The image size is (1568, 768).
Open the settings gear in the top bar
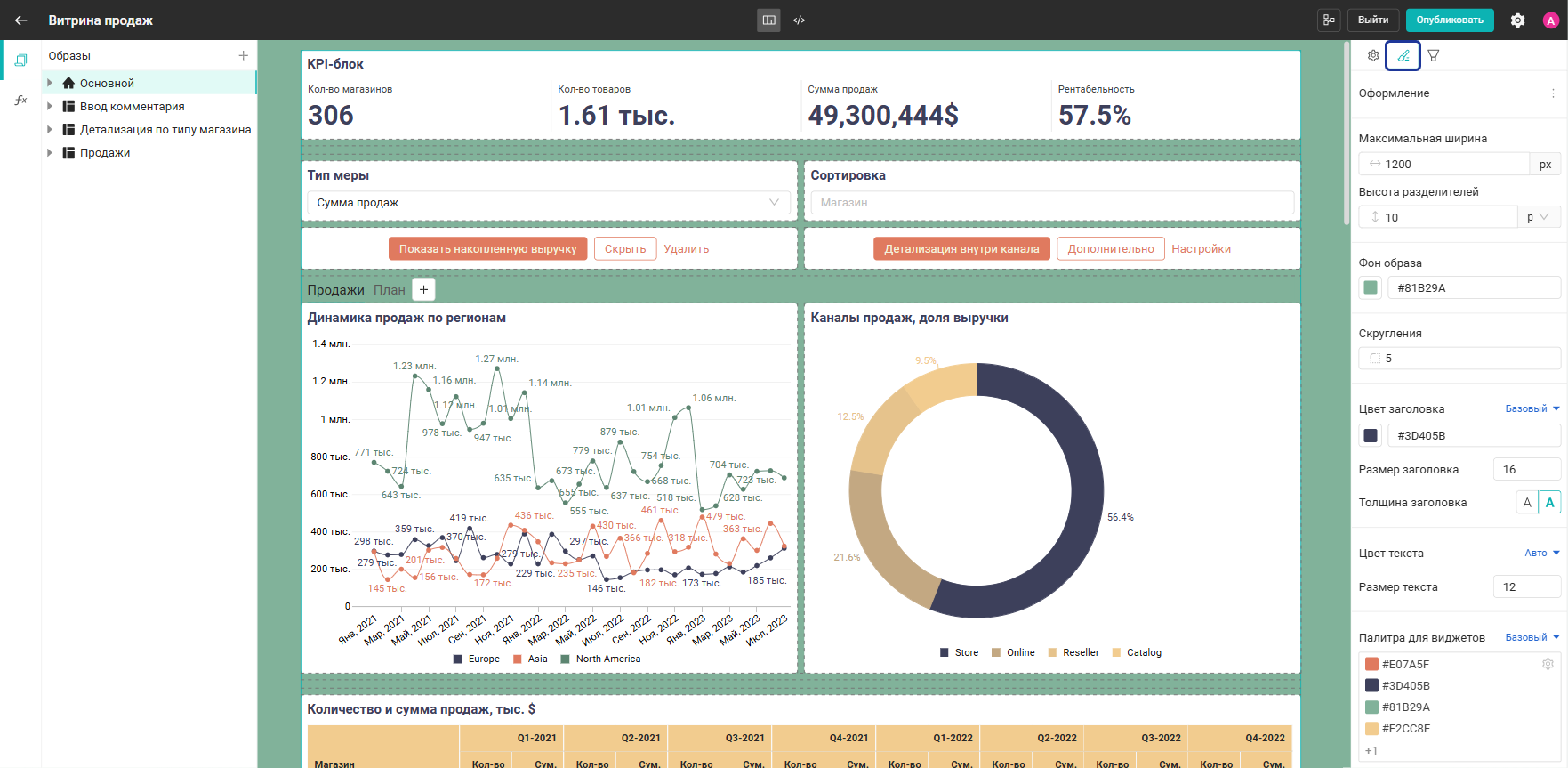click(1518, 20)
